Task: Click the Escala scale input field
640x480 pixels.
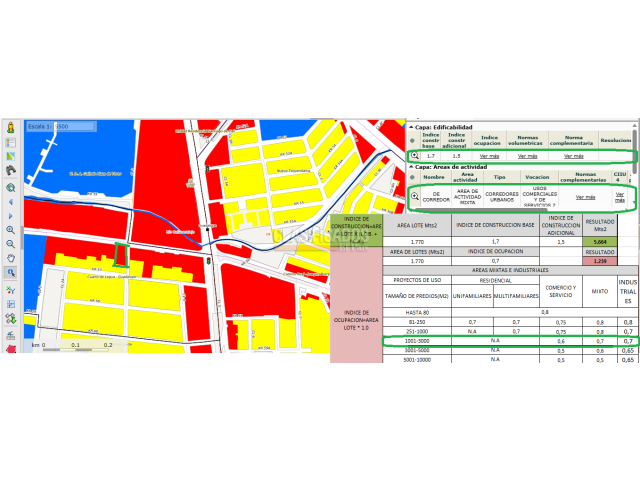Action: pos(73,127)
